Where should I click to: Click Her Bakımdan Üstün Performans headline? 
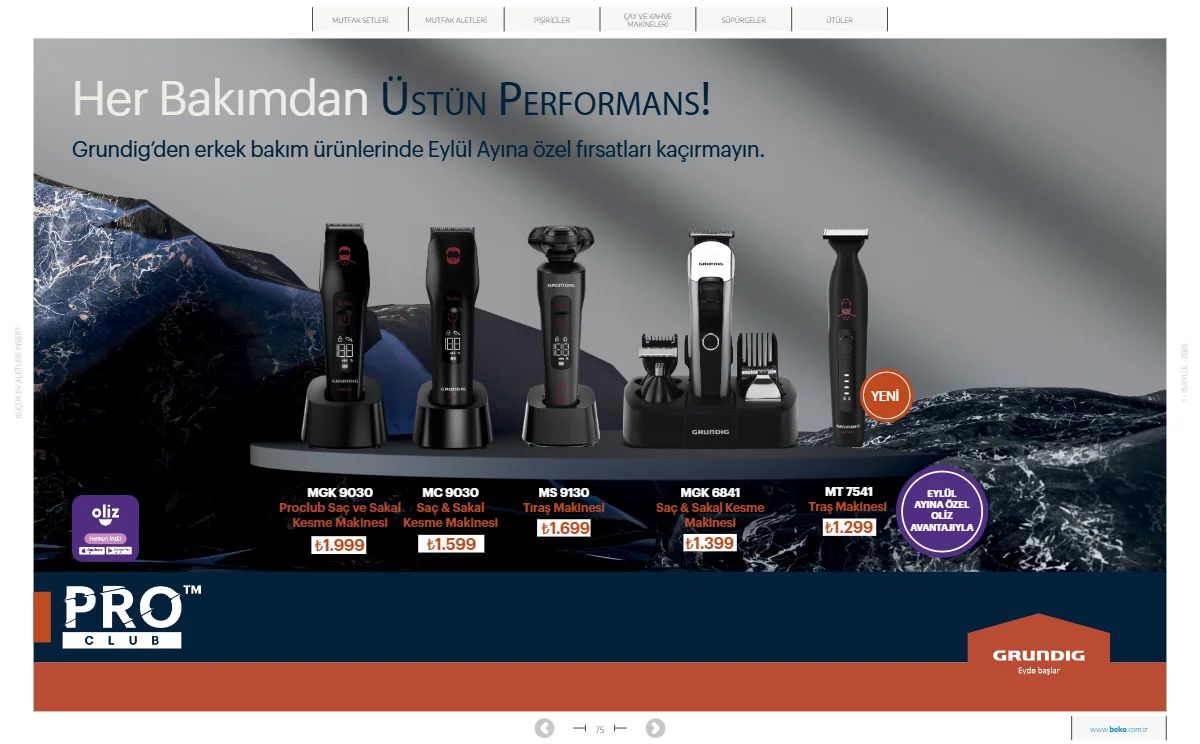click(x=391, y=99)
